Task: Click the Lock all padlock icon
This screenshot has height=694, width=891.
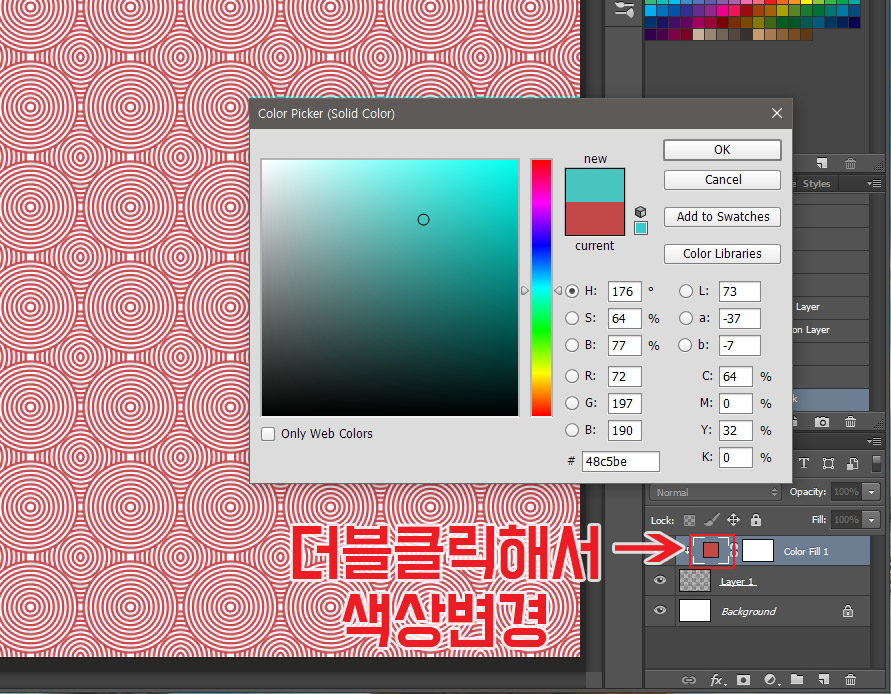Action: 756,520
